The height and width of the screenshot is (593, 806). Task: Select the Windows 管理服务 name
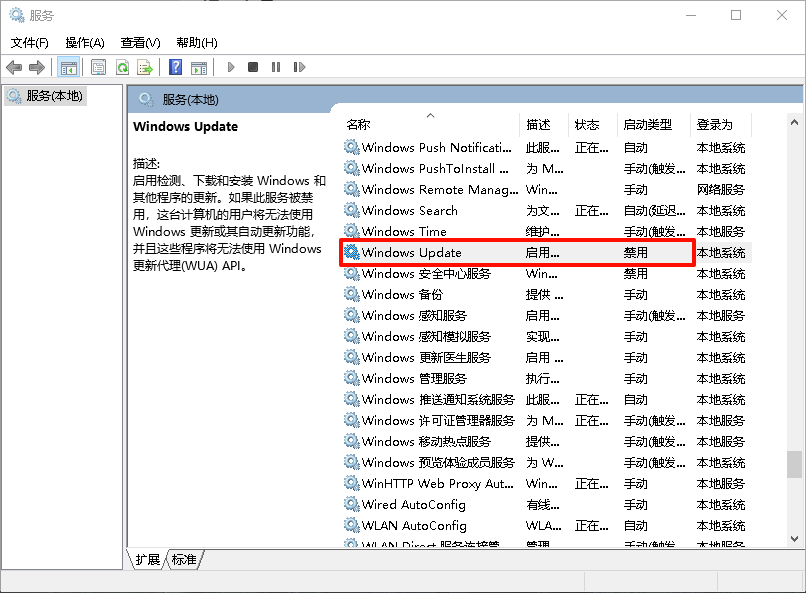click(414, 379)
